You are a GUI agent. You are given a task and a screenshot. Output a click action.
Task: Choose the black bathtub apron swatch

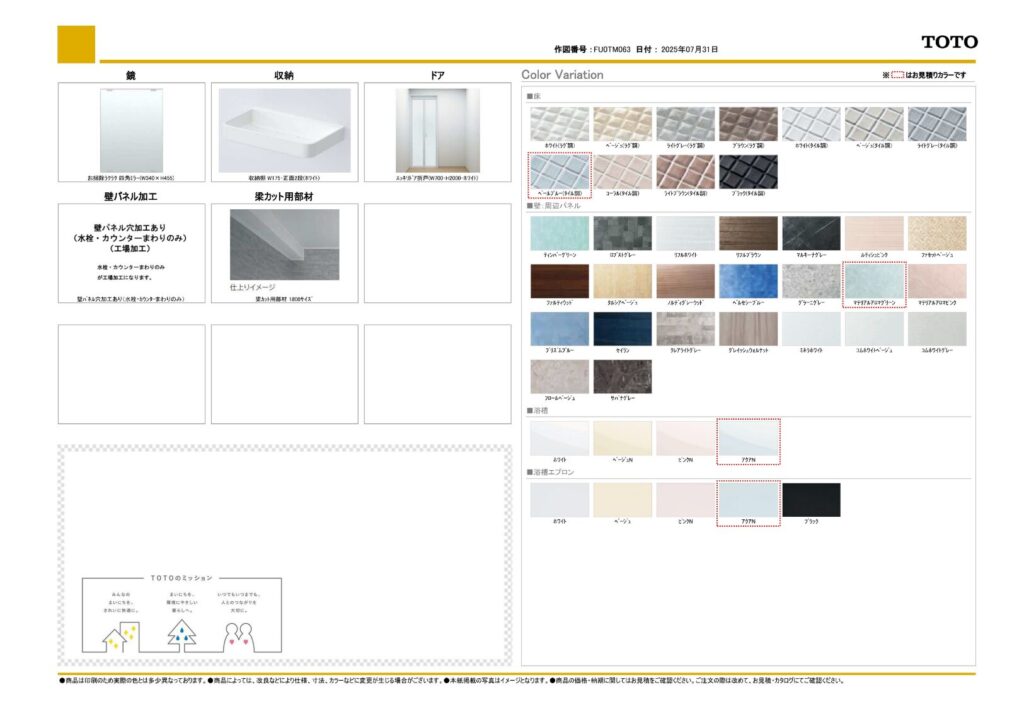click(x=811, y=500)
